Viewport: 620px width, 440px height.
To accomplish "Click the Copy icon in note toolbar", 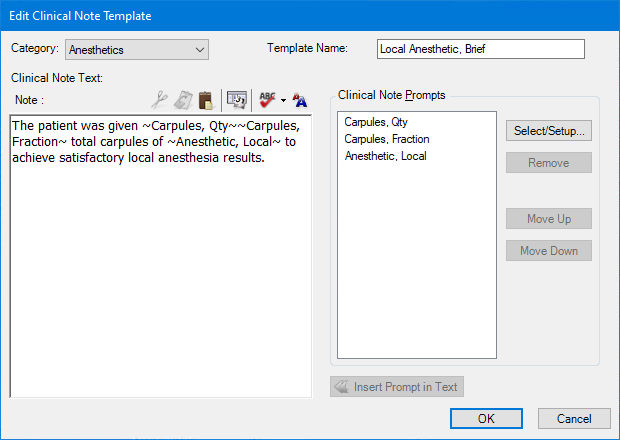I will (183, 99).
